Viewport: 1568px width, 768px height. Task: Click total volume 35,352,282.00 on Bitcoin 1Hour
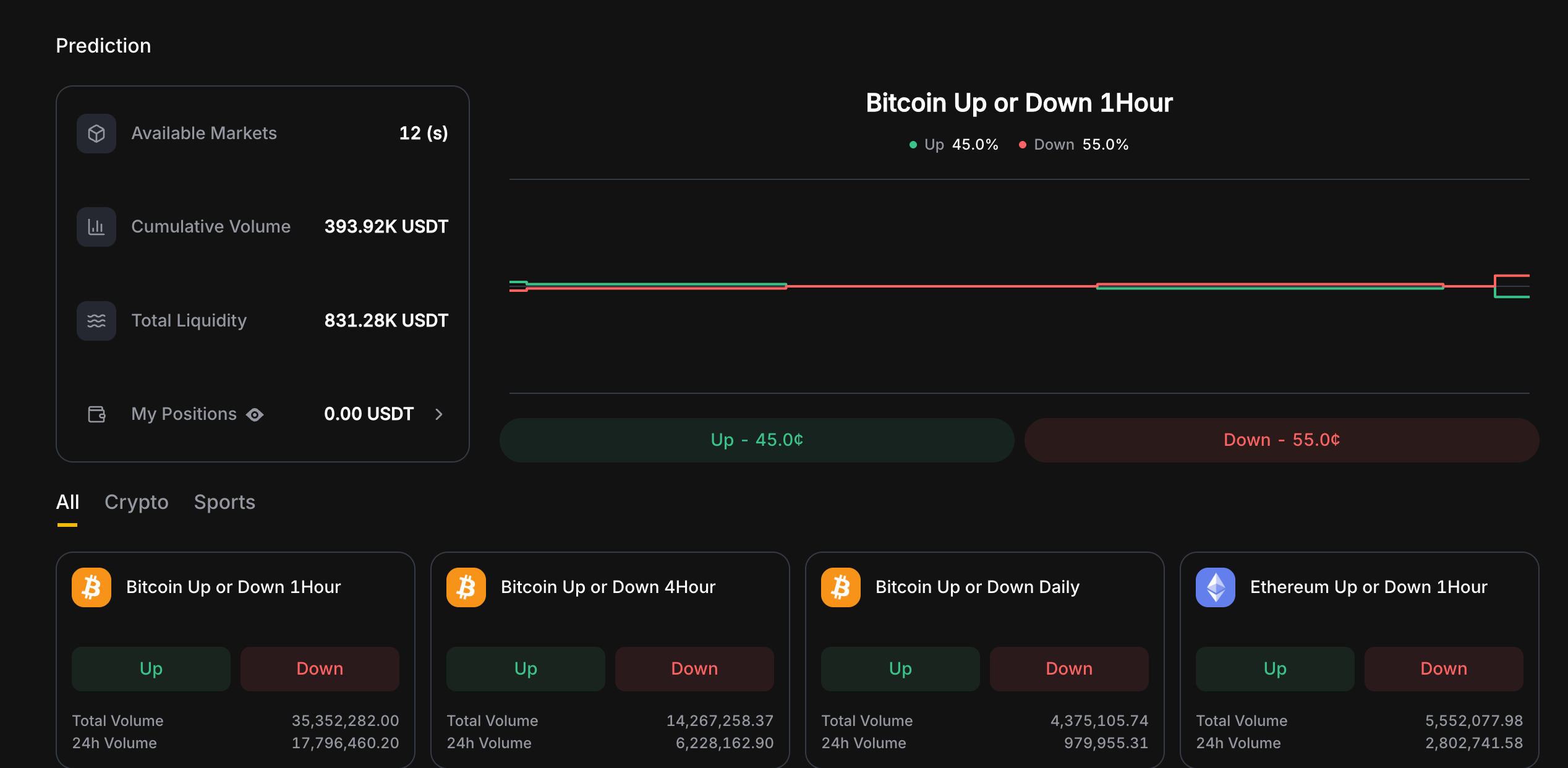tap(345, 720)
